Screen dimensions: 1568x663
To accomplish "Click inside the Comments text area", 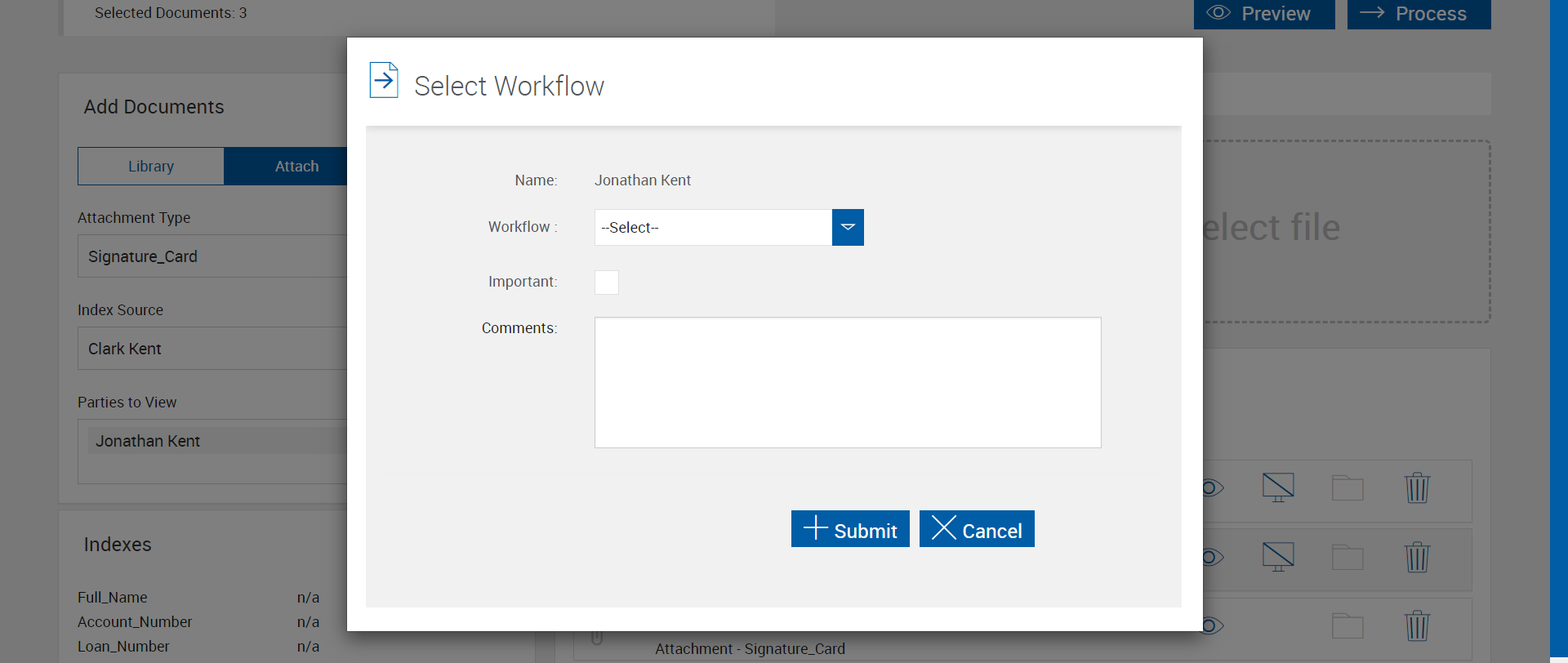I will coord(848,382).
